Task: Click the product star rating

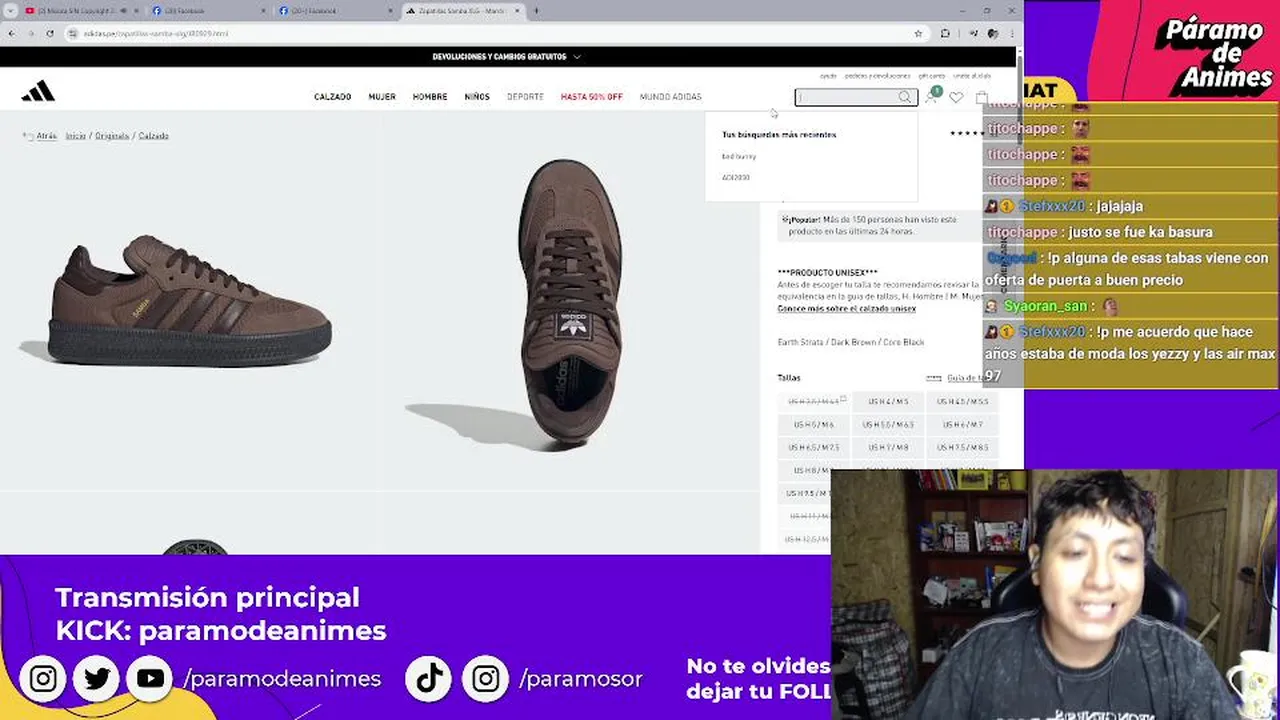Action: click(966, 133)
